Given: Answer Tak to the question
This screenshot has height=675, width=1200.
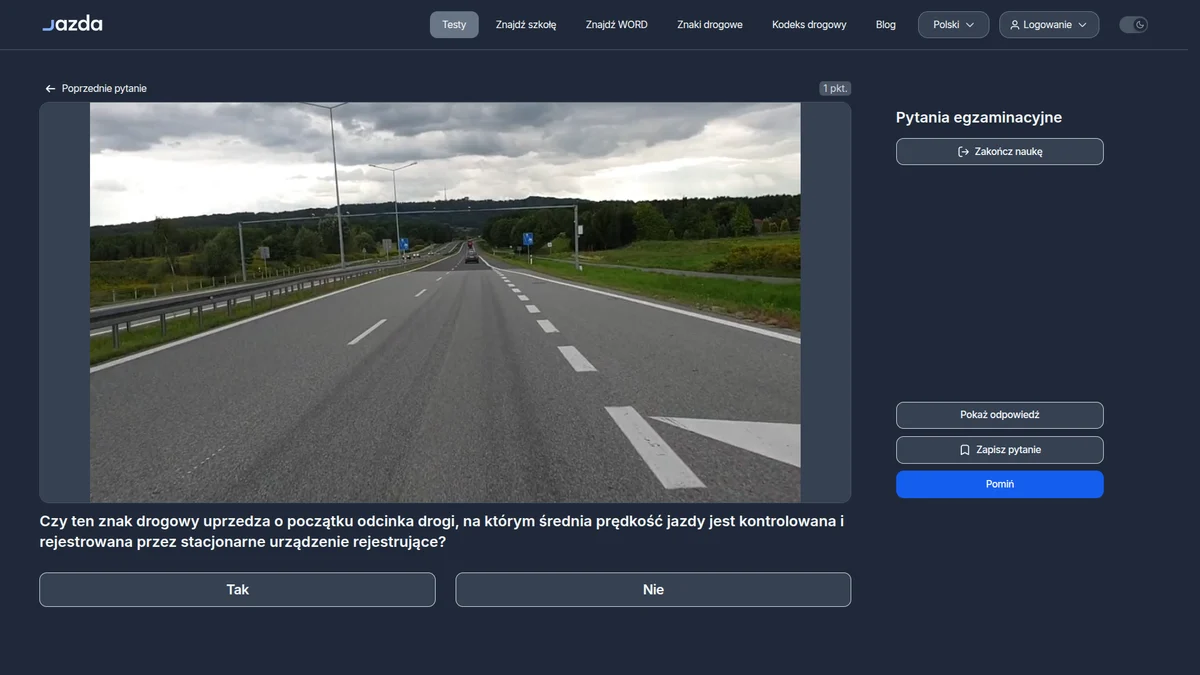Looking at the screenshot, I should pyautogui.click(x=237, y=590).
